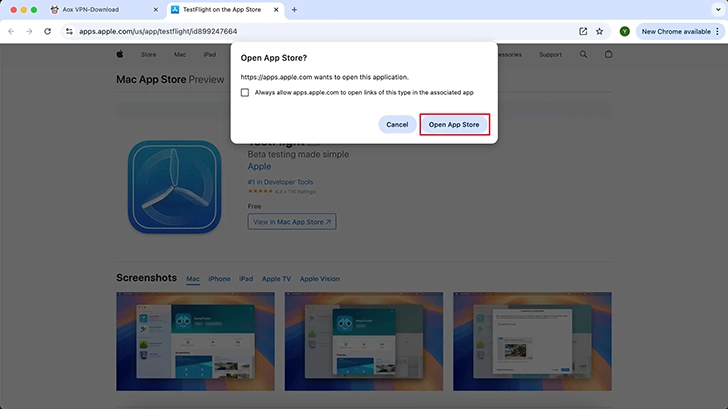Image resolution: width=728 pixels, height=409 pixels.
Task: Select TestFlight on the App Store tab
Action: pyautogui.click(x=222, y=9)
